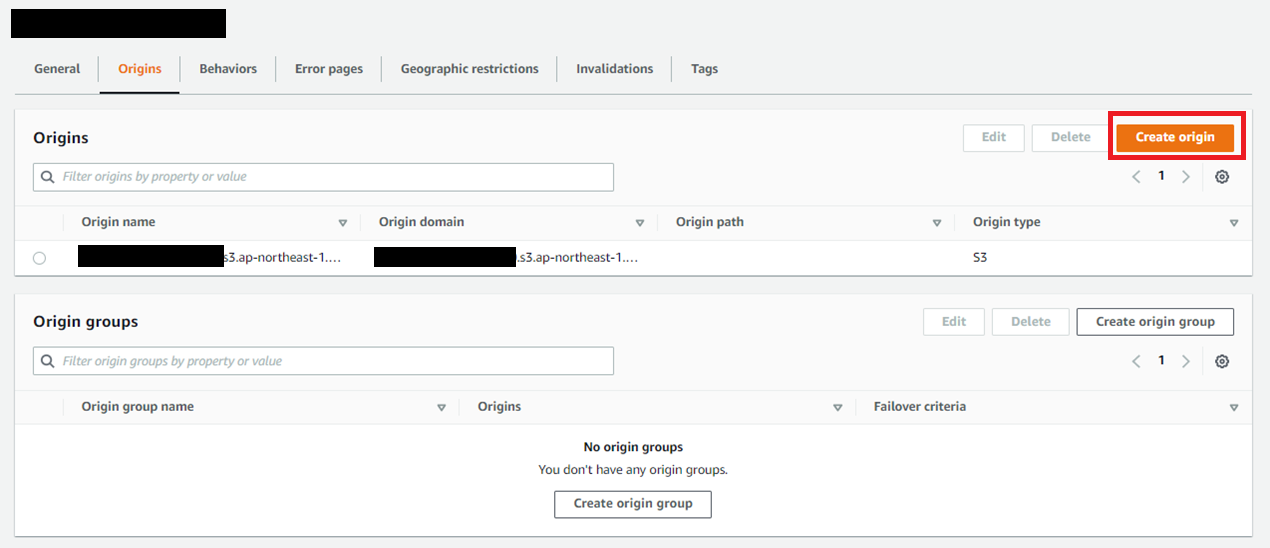Sort by the Origin path column arrow
1270x548 pixels.
point(937,223)
